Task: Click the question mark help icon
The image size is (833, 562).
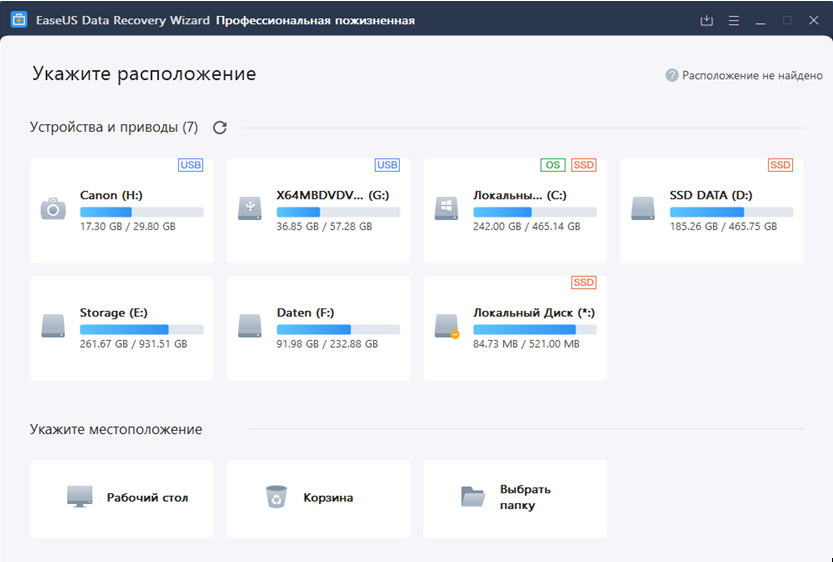Action: point(672,75)
